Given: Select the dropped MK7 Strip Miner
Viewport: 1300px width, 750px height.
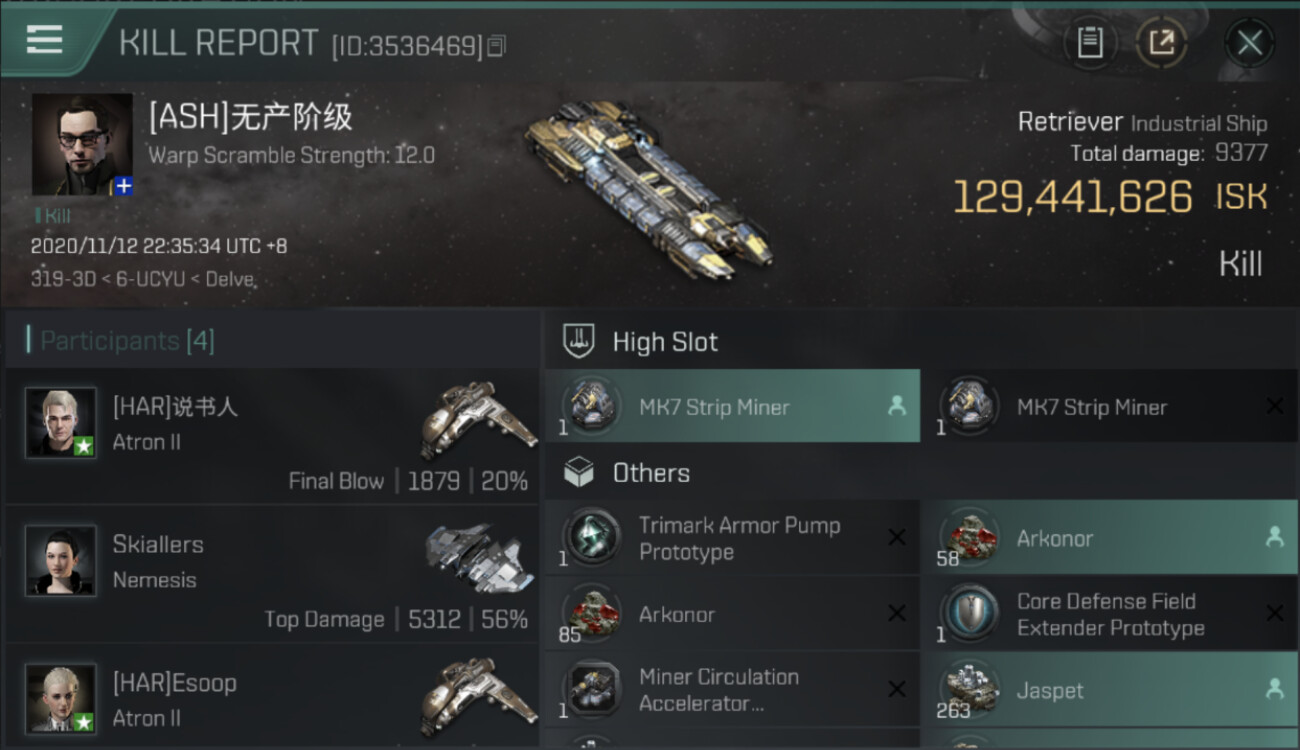Looking at the screenshot, I should pos(732,406).
